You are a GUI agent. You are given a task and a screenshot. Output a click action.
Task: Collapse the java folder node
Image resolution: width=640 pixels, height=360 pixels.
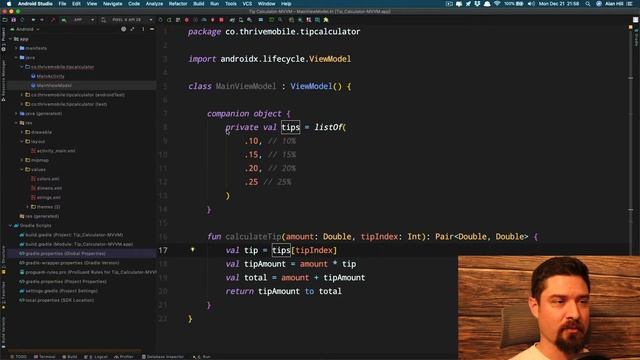tap(16, 58)
